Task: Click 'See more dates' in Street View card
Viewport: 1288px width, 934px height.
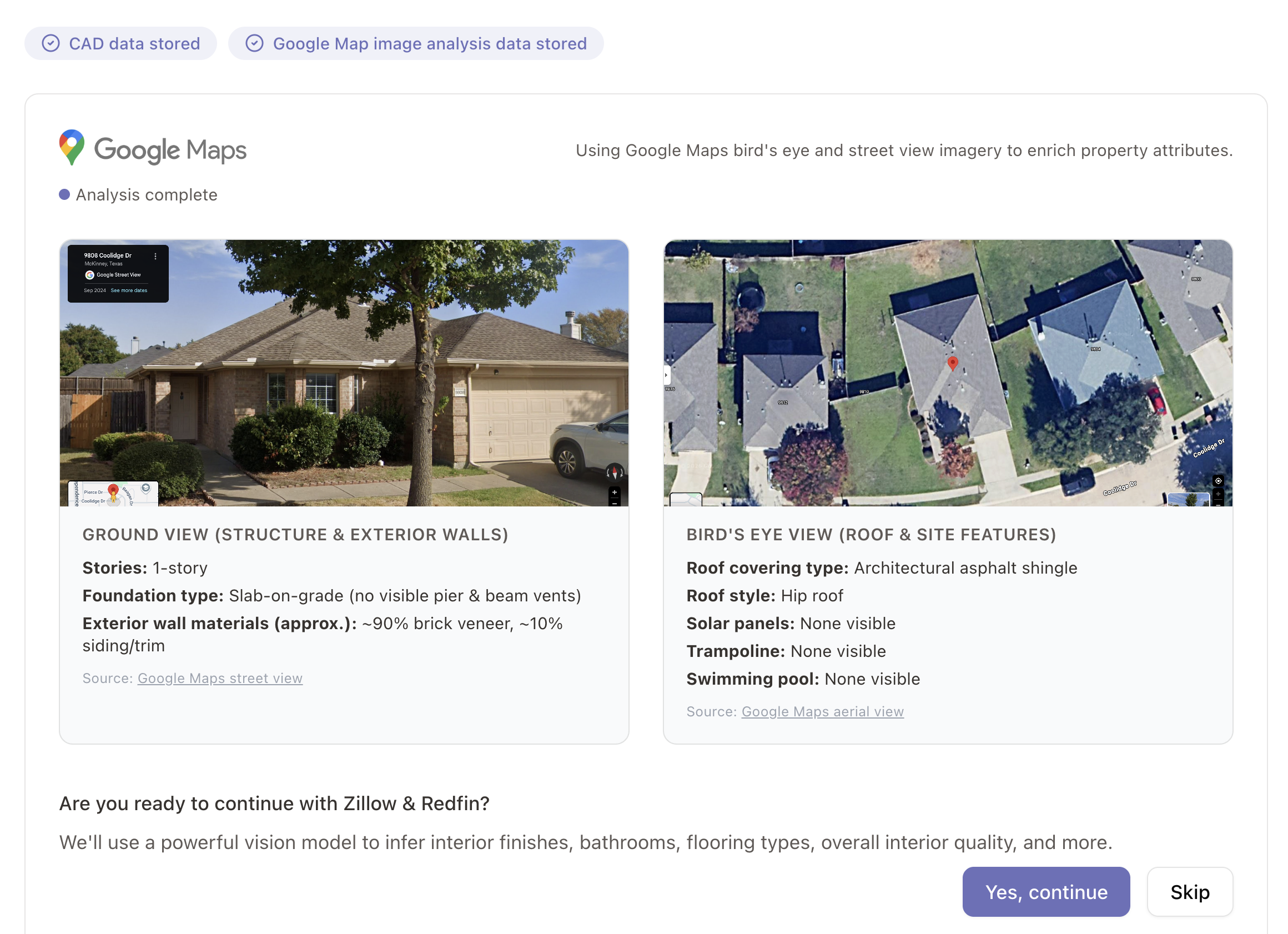Action: (x=129, y=290)
